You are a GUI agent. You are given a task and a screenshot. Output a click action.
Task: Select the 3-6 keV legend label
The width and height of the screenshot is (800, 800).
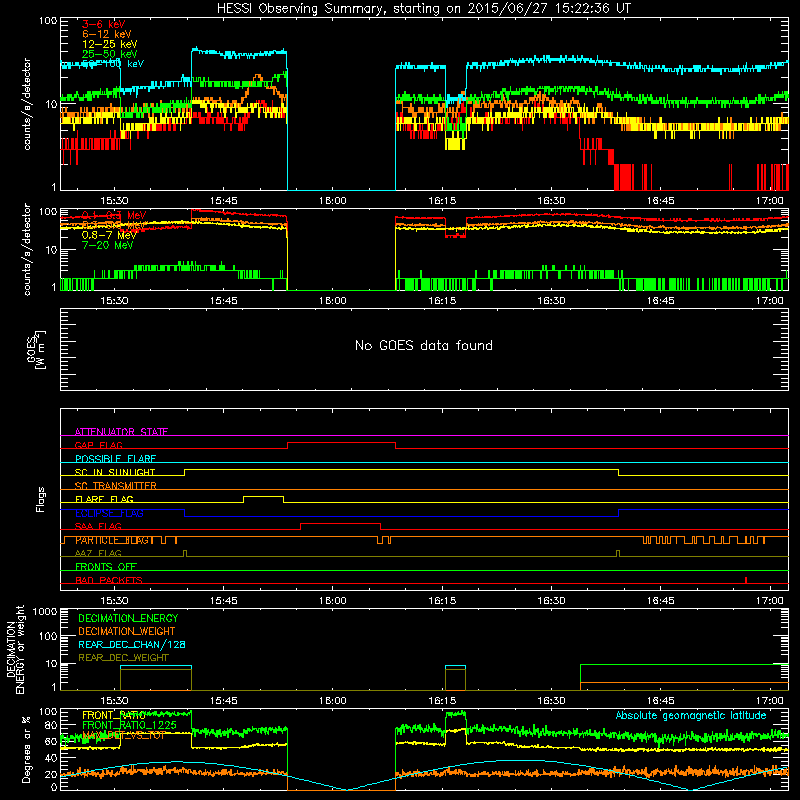click(x=104, y=24)
